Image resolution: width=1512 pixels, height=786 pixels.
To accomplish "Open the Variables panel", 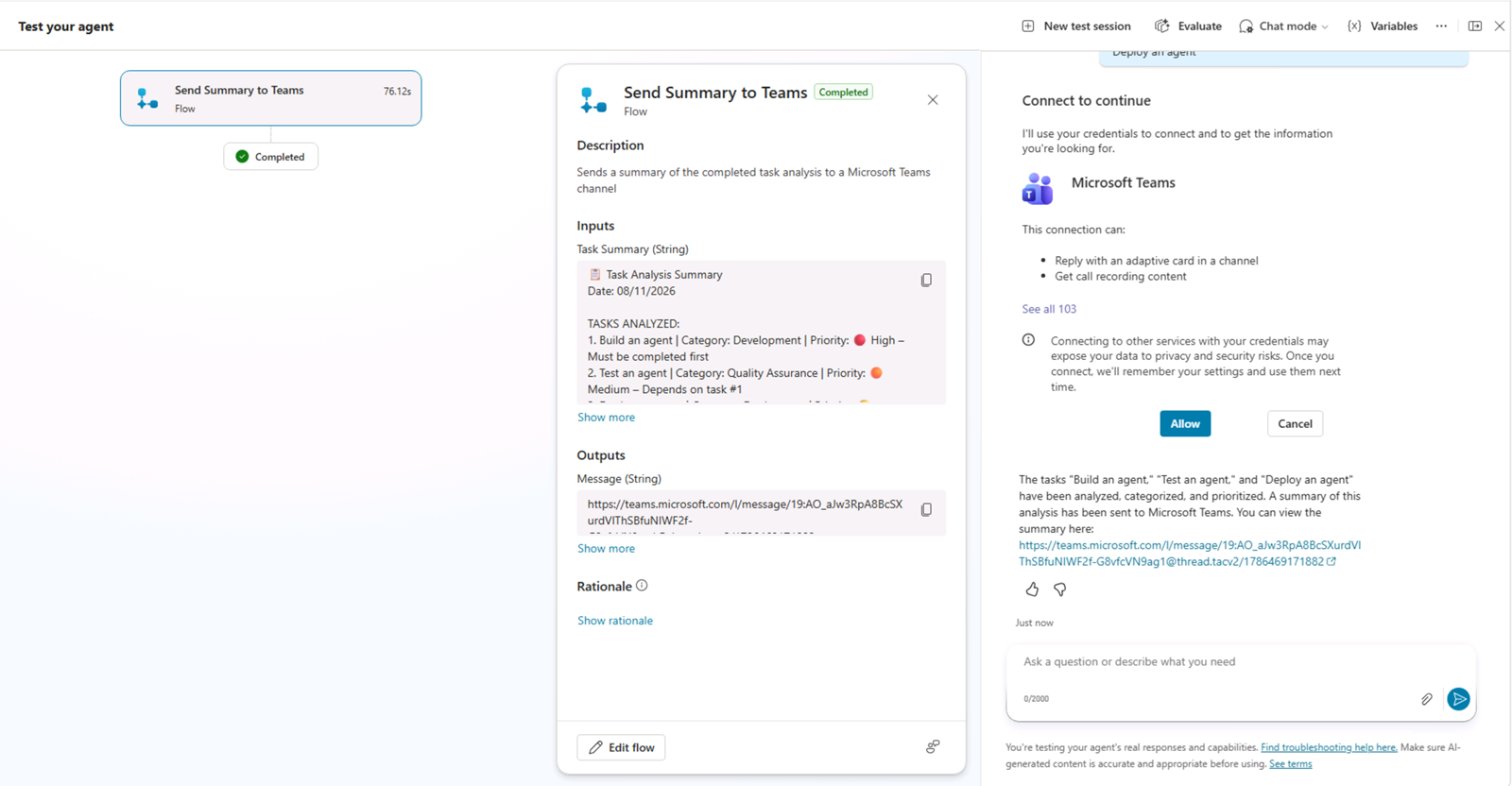I will tap(1383, 26).
